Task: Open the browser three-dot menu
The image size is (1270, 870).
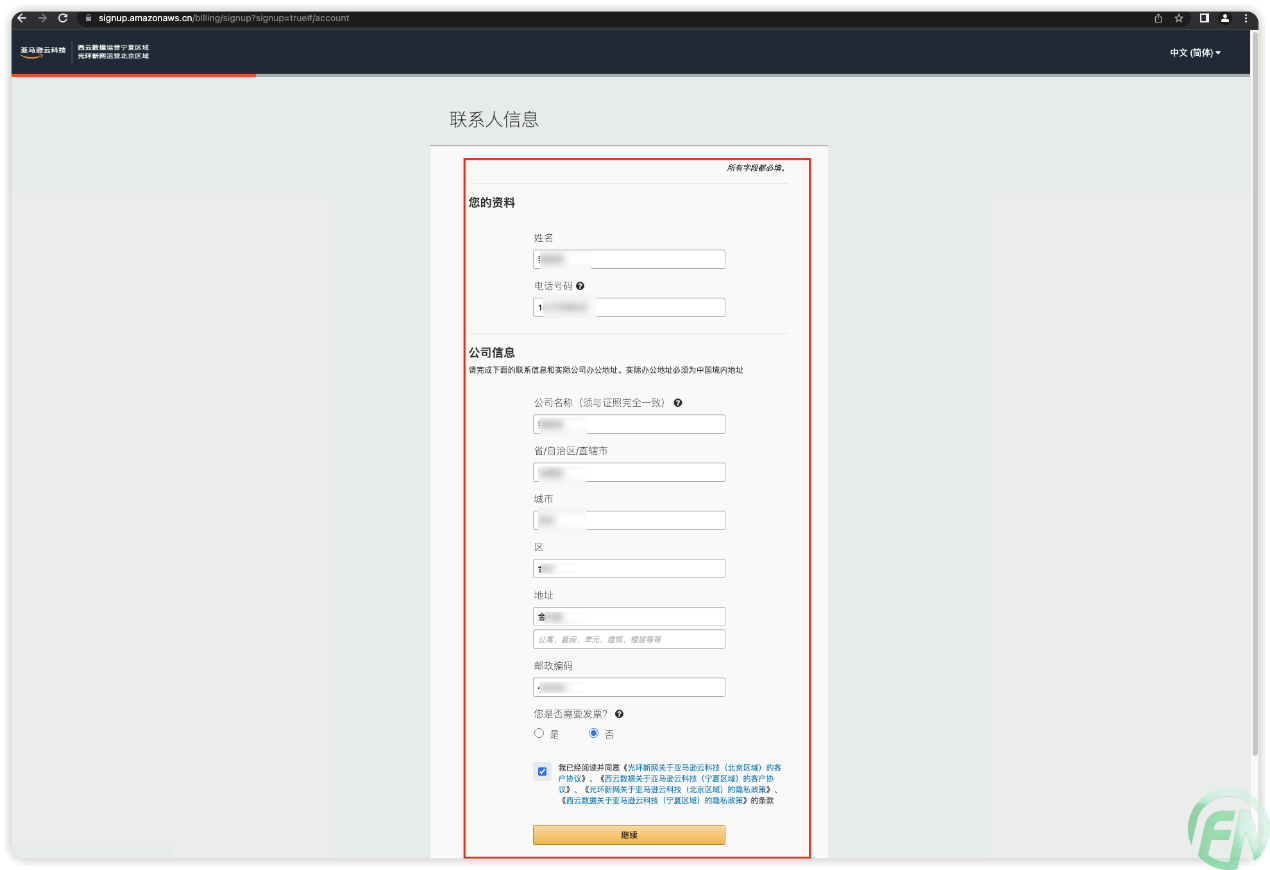Action: 1245,18
